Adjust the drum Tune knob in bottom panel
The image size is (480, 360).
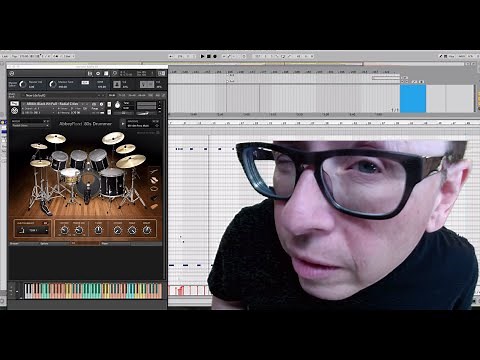(98, 230)
